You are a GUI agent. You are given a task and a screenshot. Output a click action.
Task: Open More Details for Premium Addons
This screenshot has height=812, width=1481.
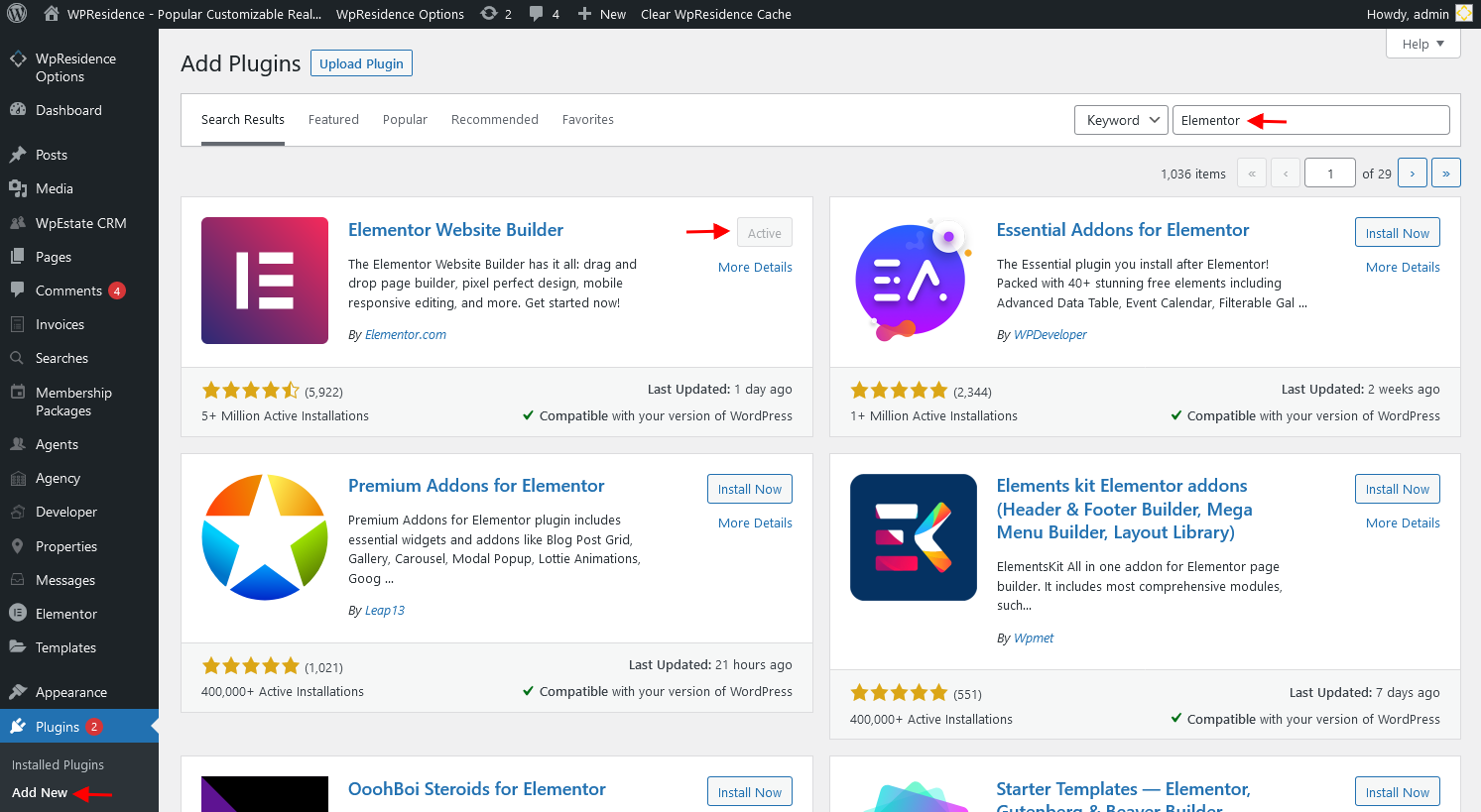tap(755, 522)
